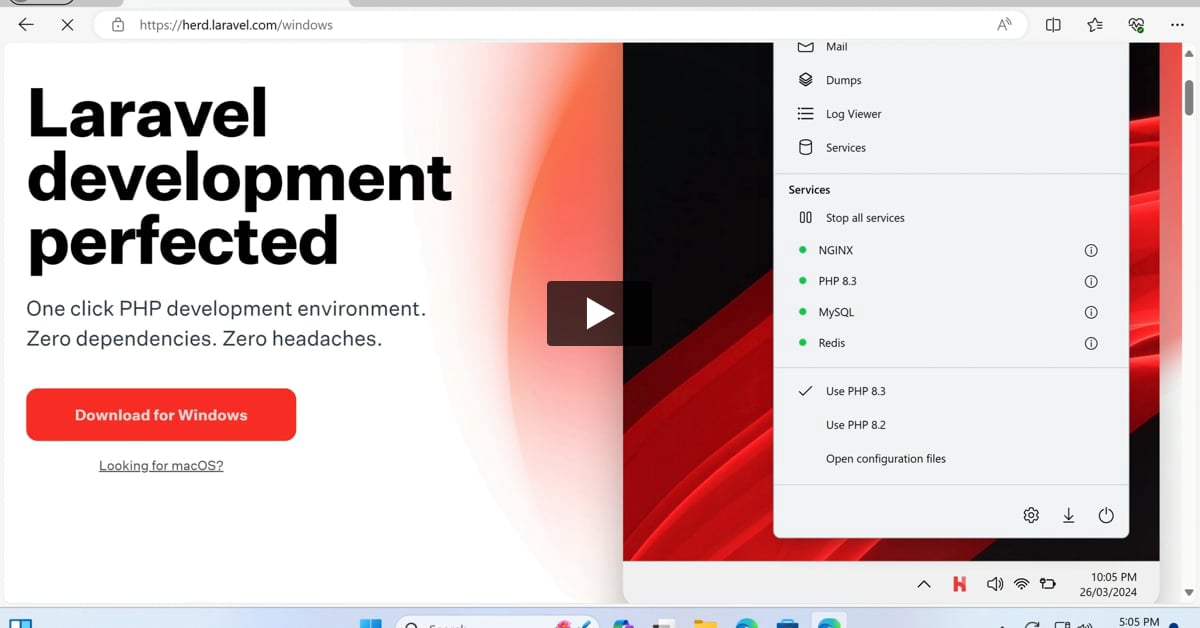1200x628 pixels.
Task: Follow the Looking for macOS? link
Action: [161, 466]
